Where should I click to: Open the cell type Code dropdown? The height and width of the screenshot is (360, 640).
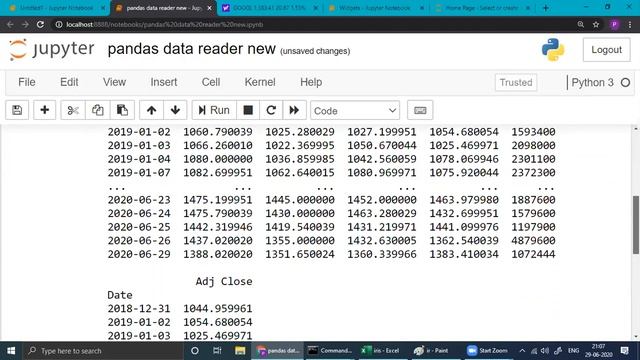point(355,111)
